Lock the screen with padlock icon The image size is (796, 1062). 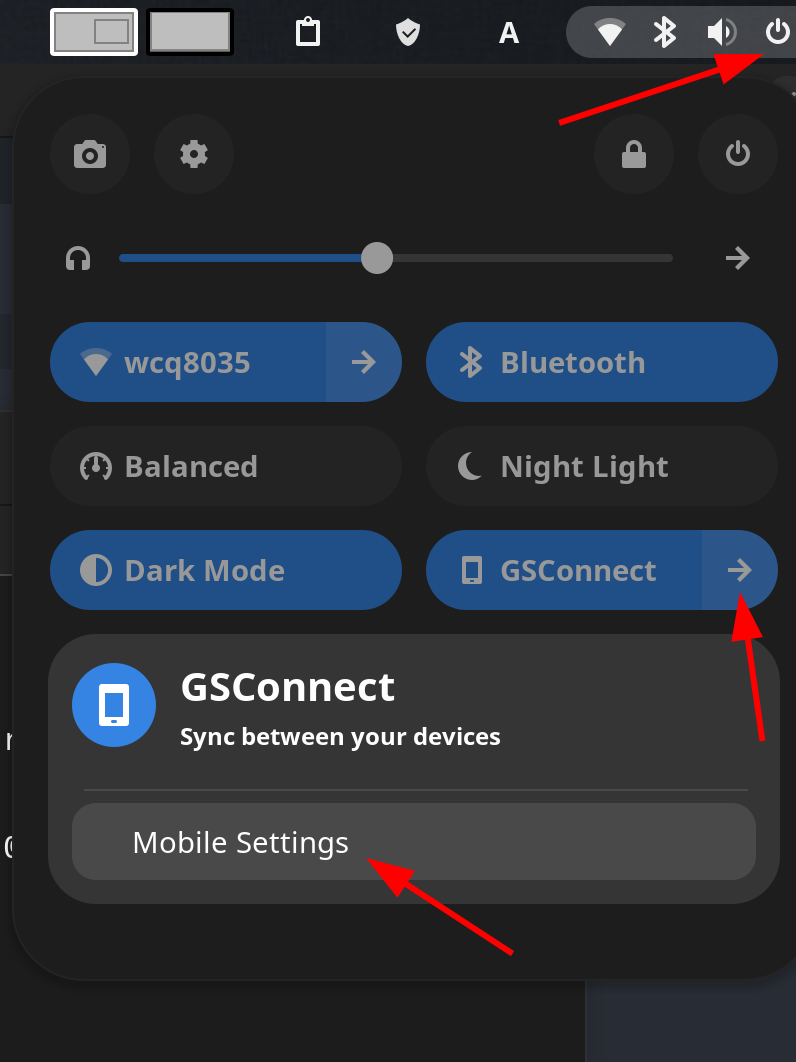[633, 154]
